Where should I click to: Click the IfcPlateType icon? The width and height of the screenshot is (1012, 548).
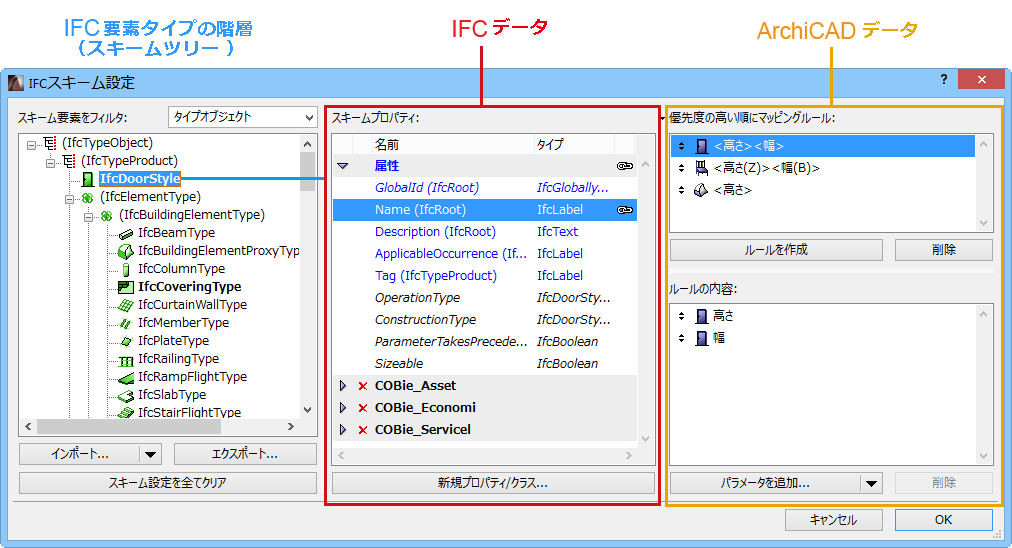pyautogui.click(x=126, y=341)
